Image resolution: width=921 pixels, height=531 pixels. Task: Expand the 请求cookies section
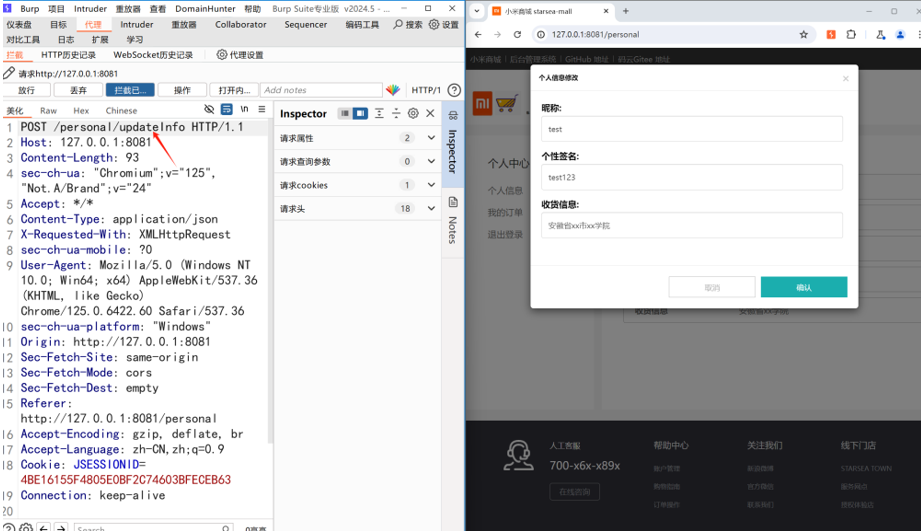[x=431, y=185]
